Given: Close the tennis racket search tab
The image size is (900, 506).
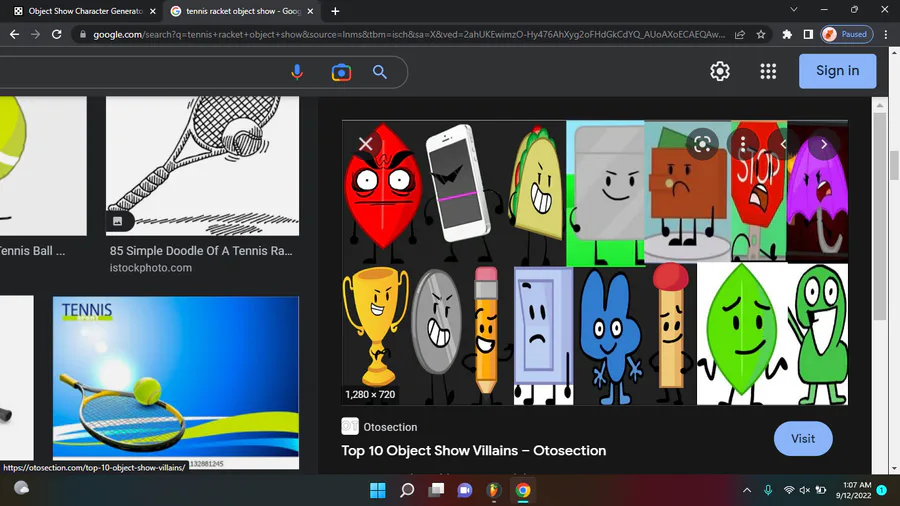Looking at the screenshot, I should 310,11.
